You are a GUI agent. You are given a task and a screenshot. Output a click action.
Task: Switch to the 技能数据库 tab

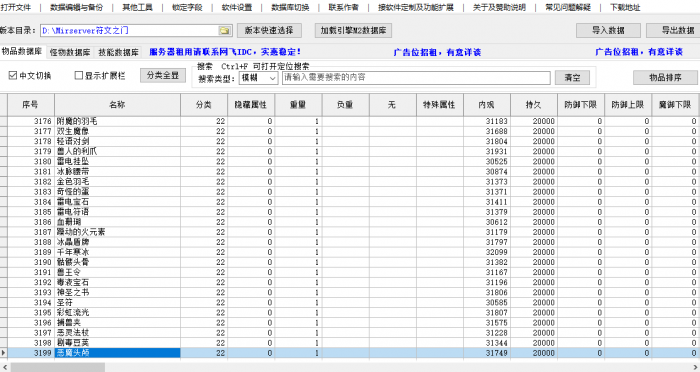click(x=118, y=52)
